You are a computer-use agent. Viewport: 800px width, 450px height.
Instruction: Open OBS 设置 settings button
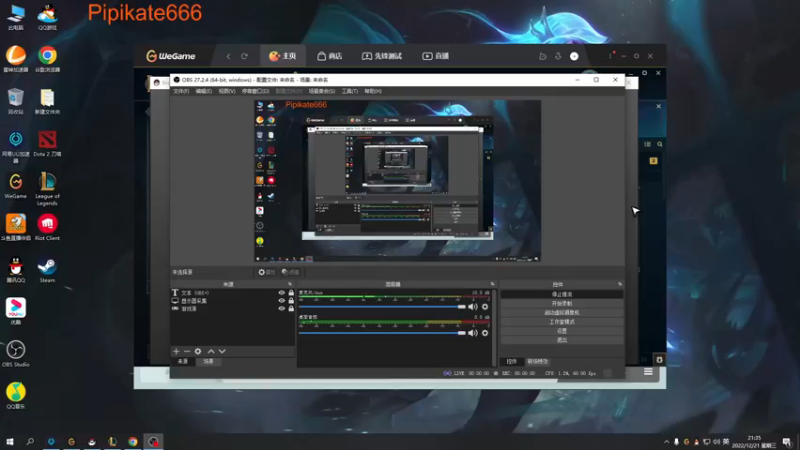pyautogui.click(x=562, y=331)
